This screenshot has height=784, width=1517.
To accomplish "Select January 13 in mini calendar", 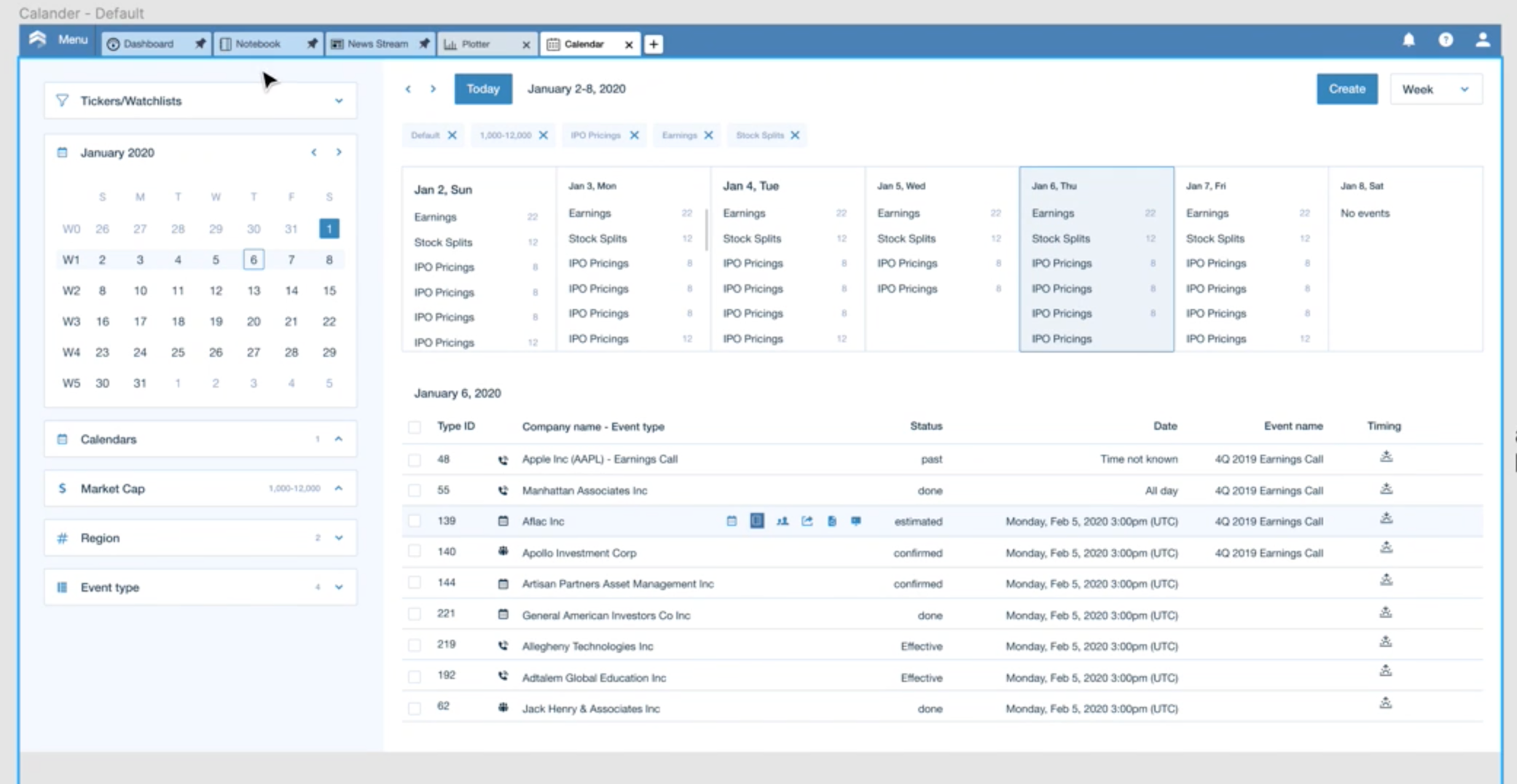I will [x=254, y=291].
